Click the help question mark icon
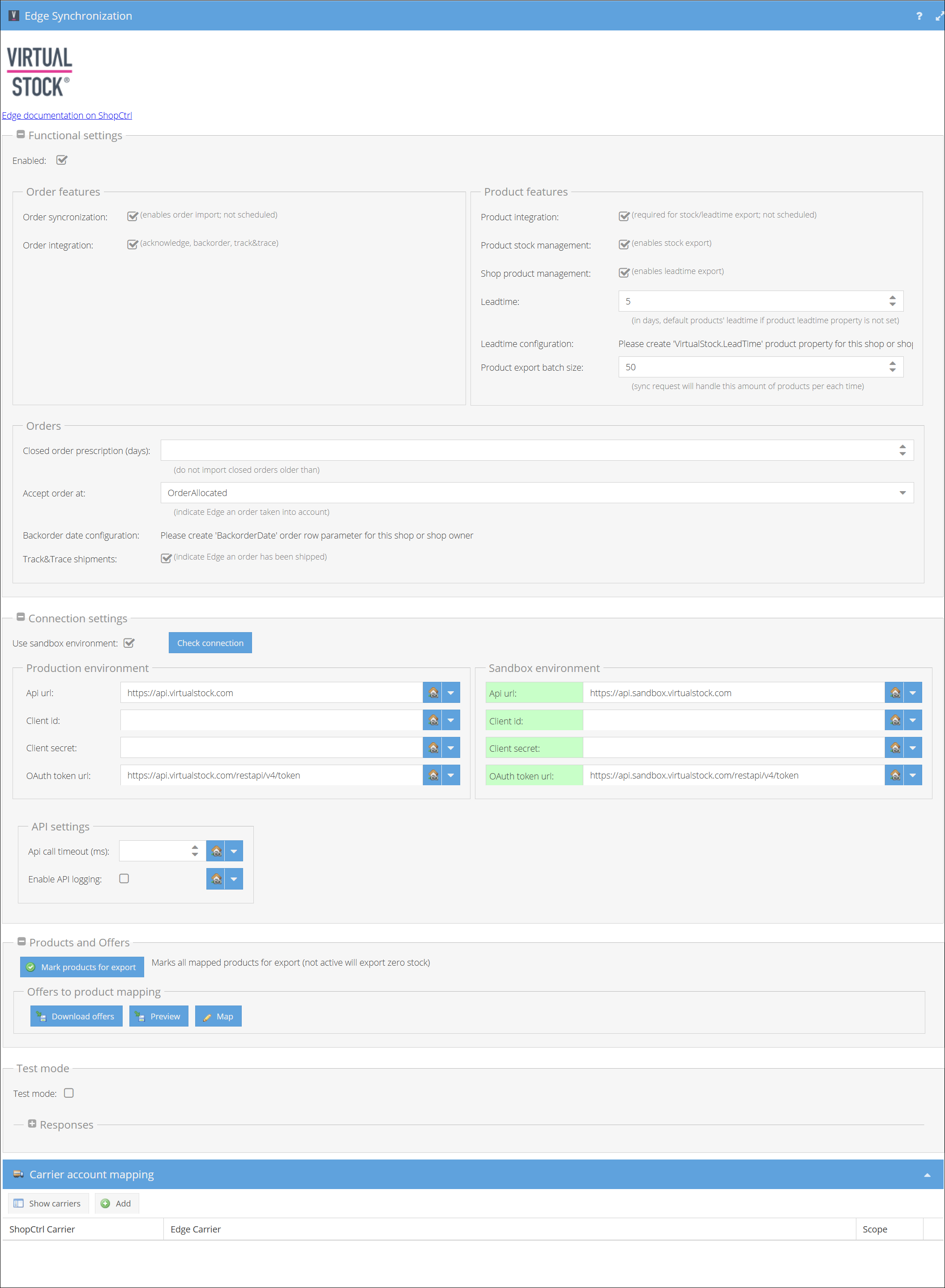Viewport: 945px width, 1288px height. click(x=919, y=16)
